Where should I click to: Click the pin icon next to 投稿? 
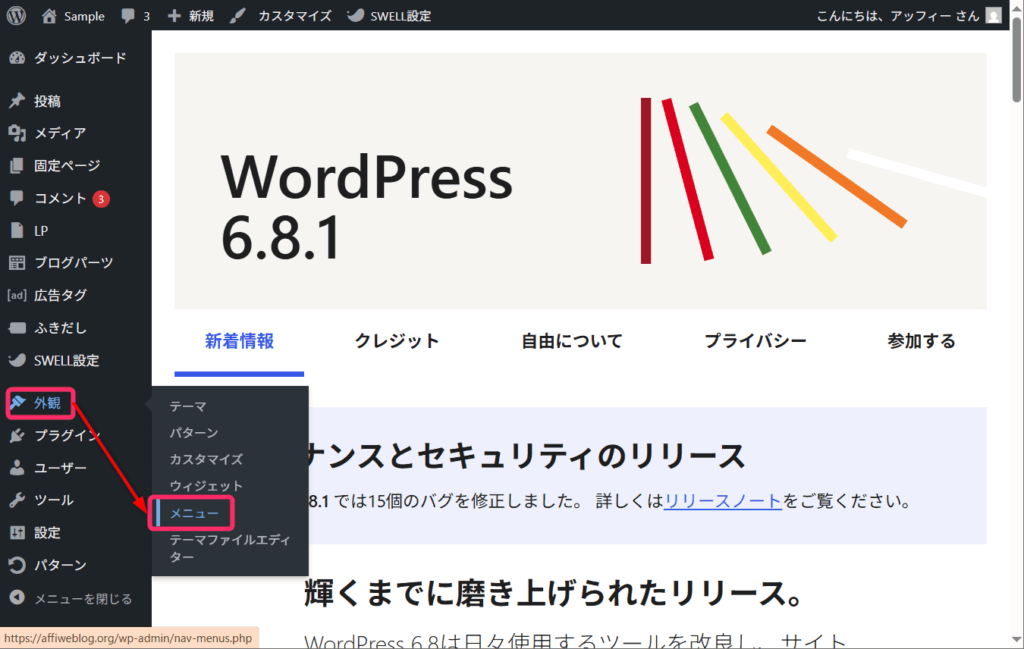(17, 101)
